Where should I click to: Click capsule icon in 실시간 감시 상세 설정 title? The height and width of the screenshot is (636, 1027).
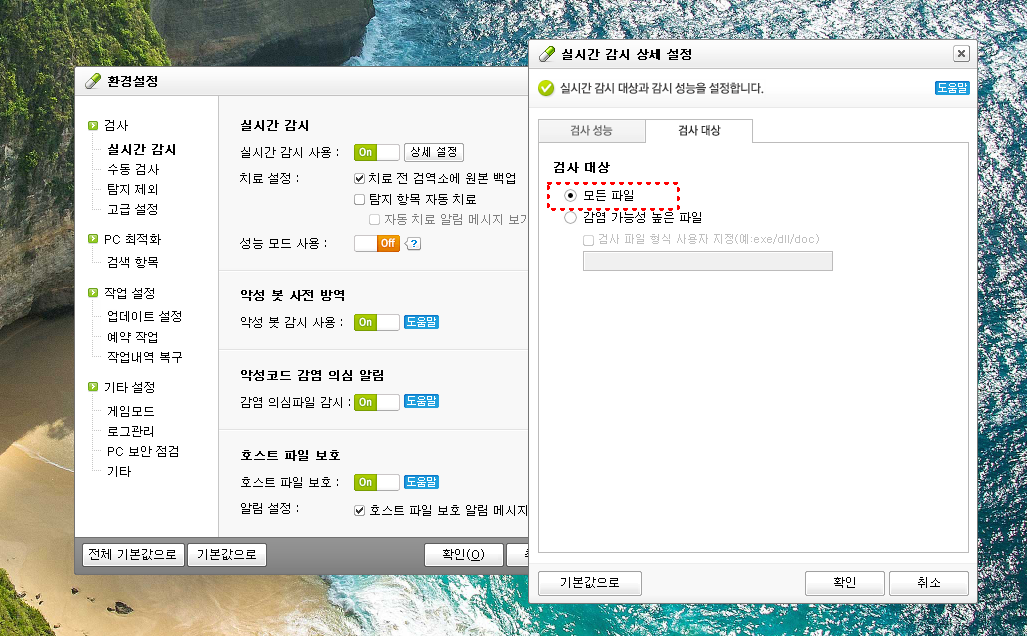547,54
